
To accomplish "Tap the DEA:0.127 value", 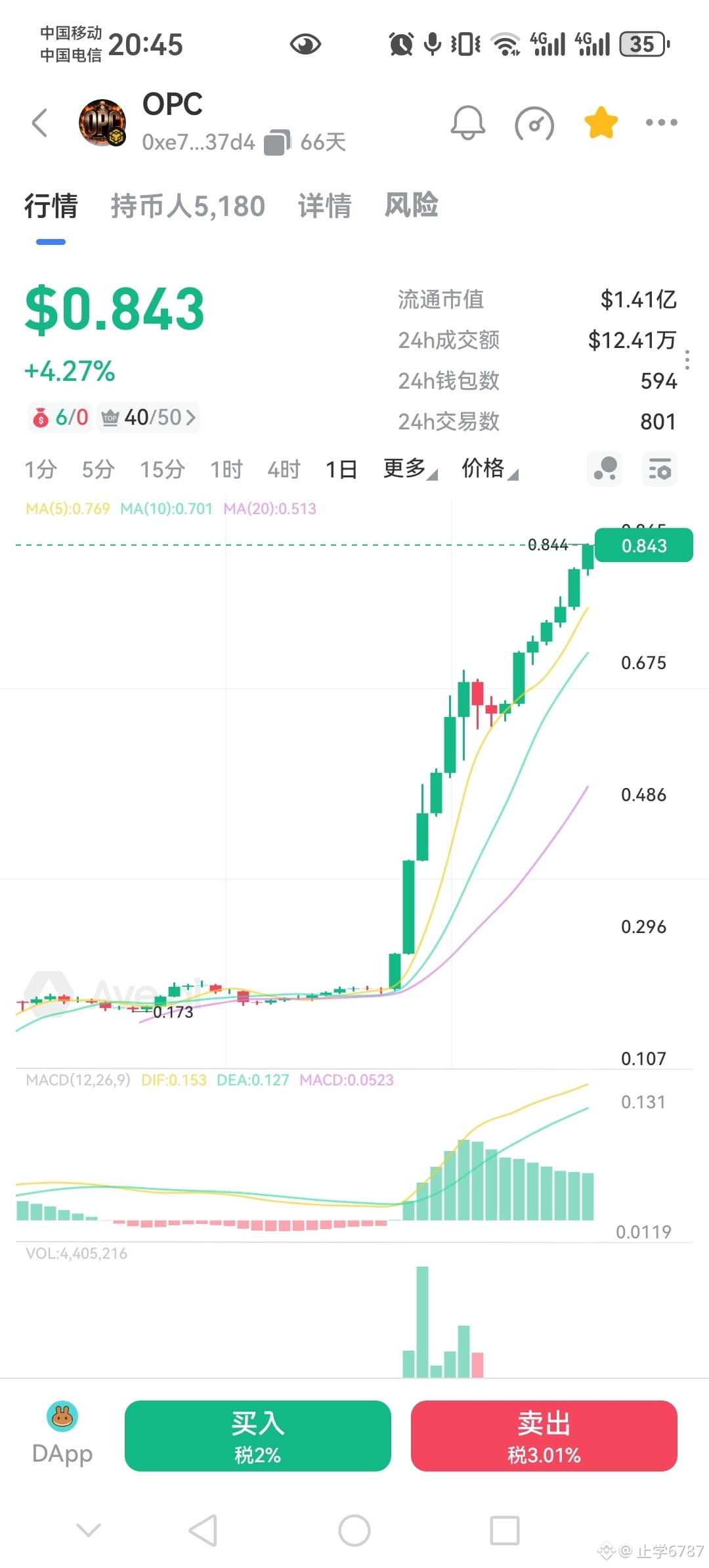I will pos(253,1080).
